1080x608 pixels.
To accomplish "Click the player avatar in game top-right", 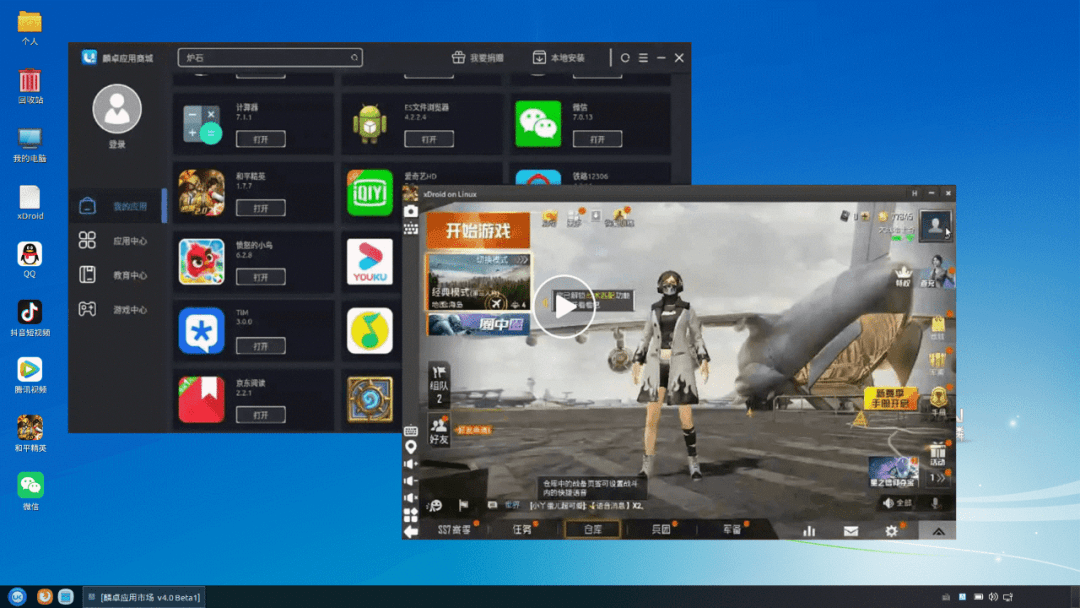I will (x=935, y=226).
